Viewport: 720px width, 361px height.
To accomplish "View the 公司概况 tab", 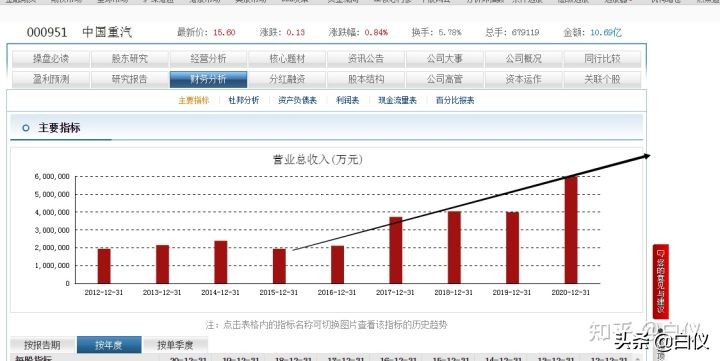I will click(523, 59).
